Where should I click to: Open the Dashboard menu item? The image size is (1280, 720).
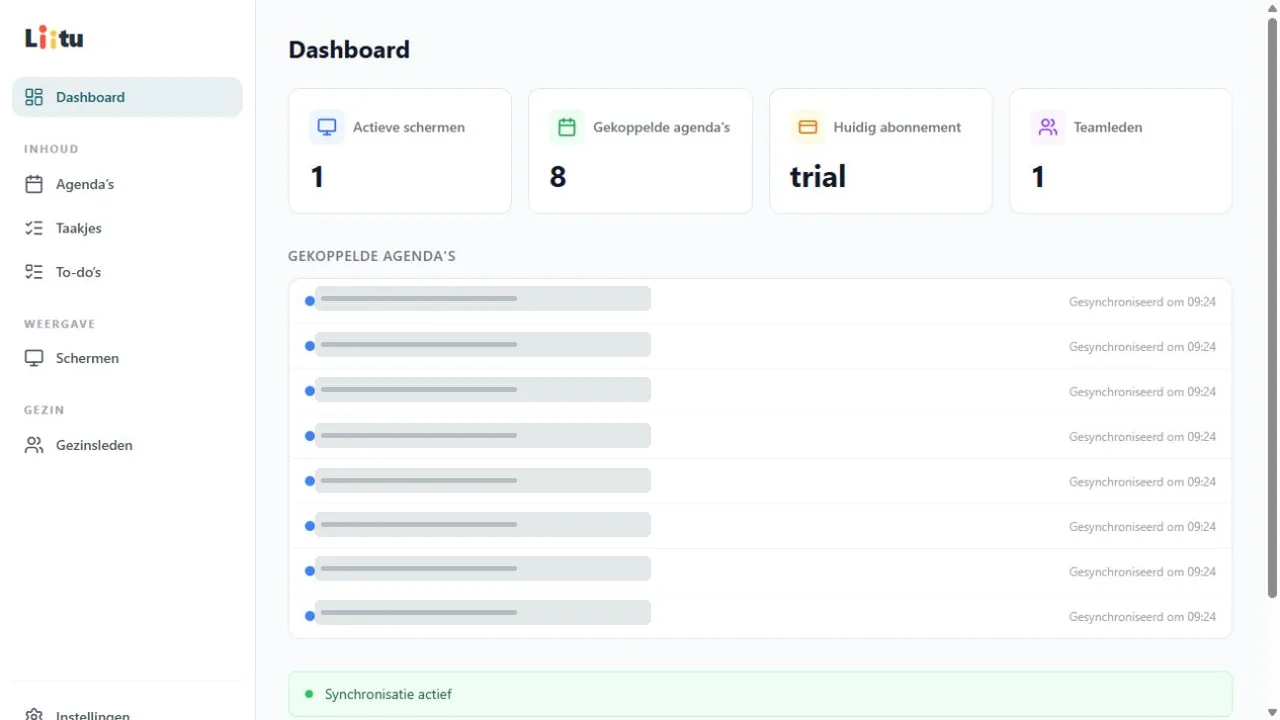tap(127, 97)
